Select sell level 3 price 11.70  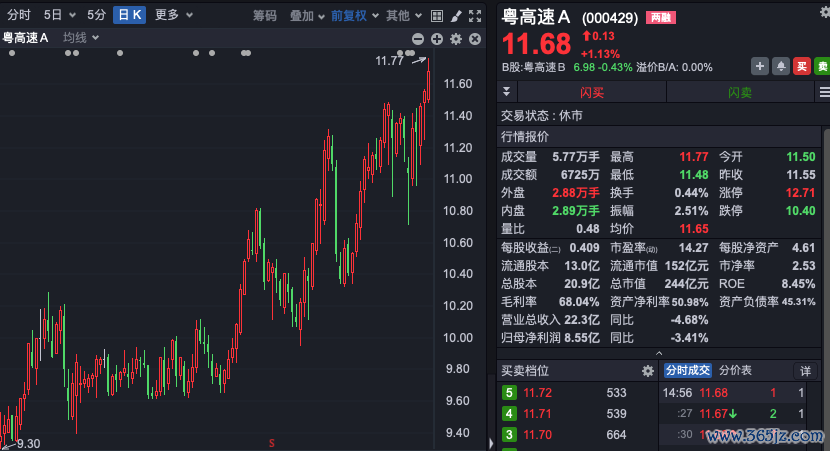(x=537, y=435)
